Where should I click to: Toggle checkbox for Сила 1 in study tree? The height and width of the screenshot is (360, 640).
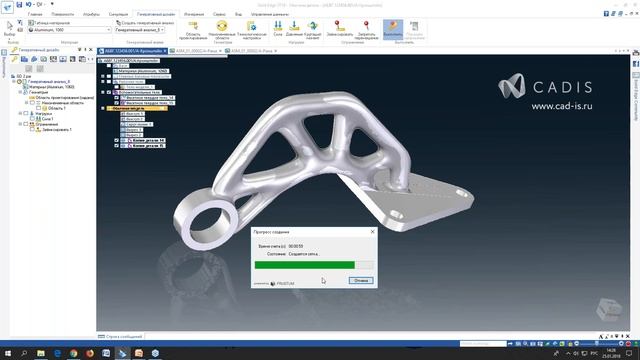tap(32, 119)
